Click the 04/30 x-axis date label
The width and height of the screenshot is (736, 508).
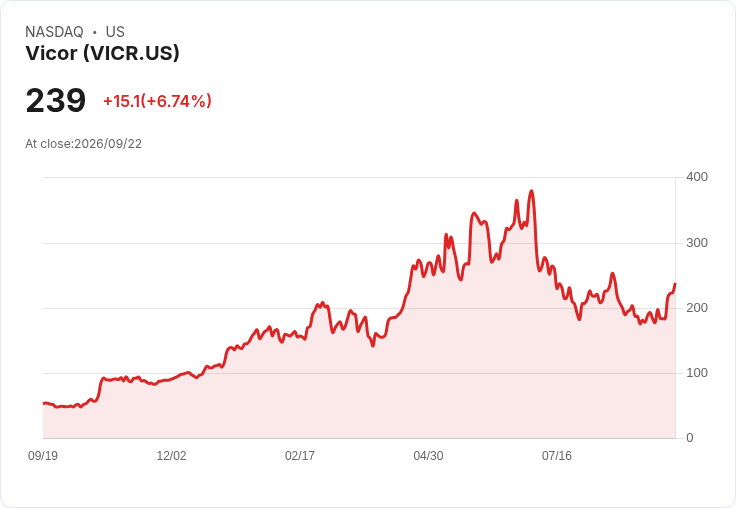[428, 456]
